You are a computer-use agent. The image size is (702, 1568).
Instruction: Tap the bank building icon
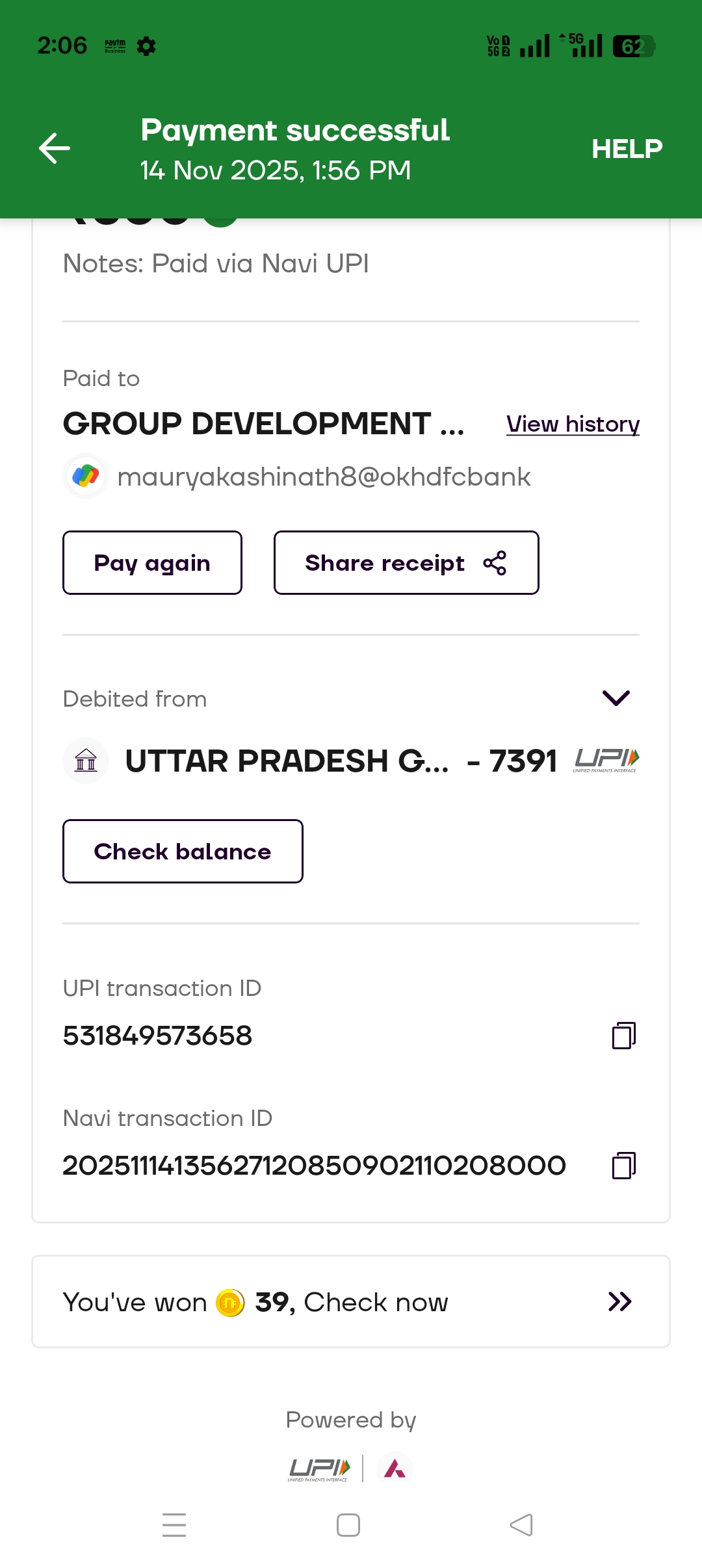pos(86,760)
